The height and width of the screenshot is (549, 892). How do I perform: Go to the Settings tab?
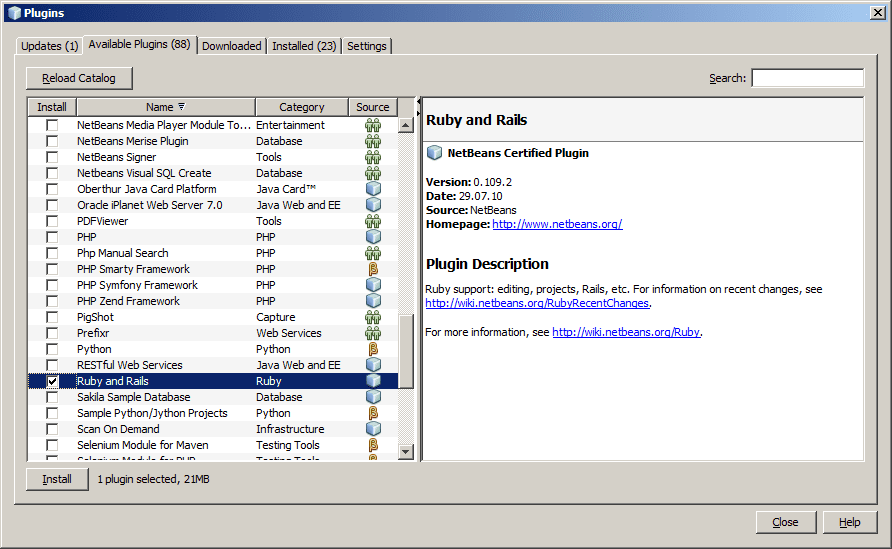point(366,46)
